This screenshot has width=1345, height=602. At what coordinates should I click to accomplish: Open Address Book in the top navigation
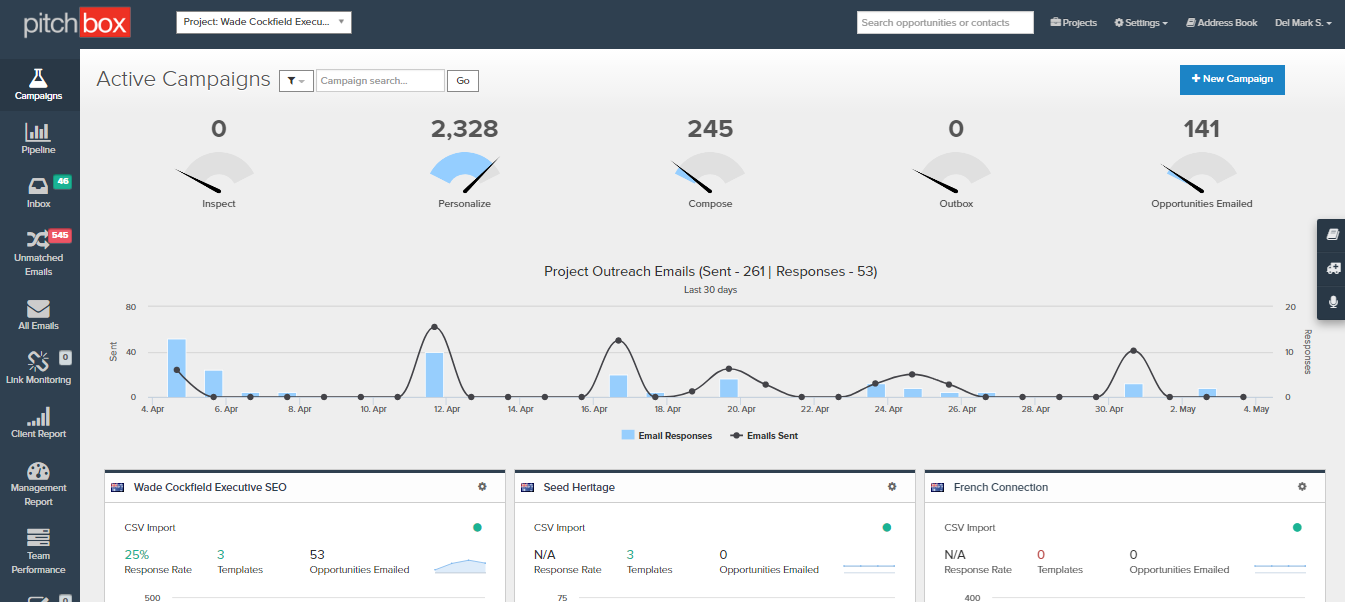[1221, 23]
